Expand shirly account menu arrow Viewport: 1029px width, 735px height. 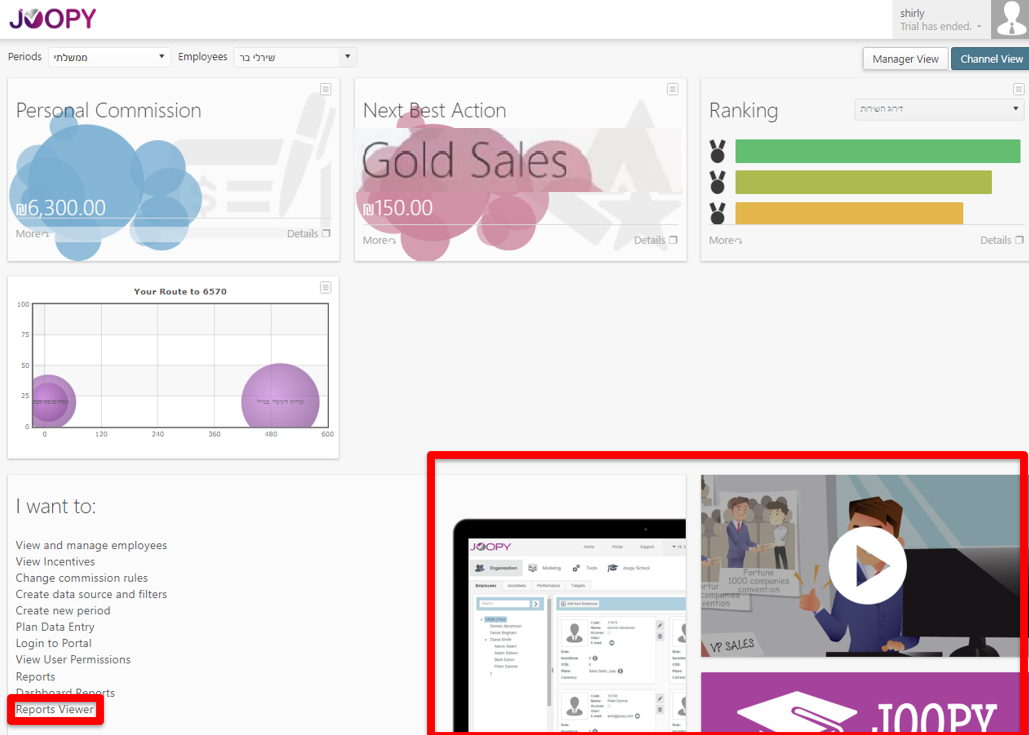point(980,27)
